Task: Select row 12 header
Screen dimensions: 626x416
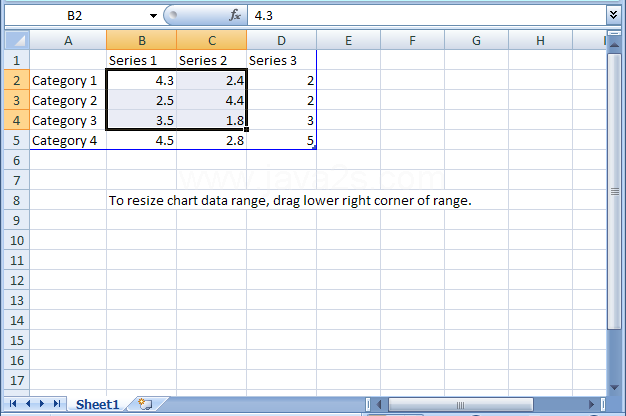Action: (x=17, y=280)
